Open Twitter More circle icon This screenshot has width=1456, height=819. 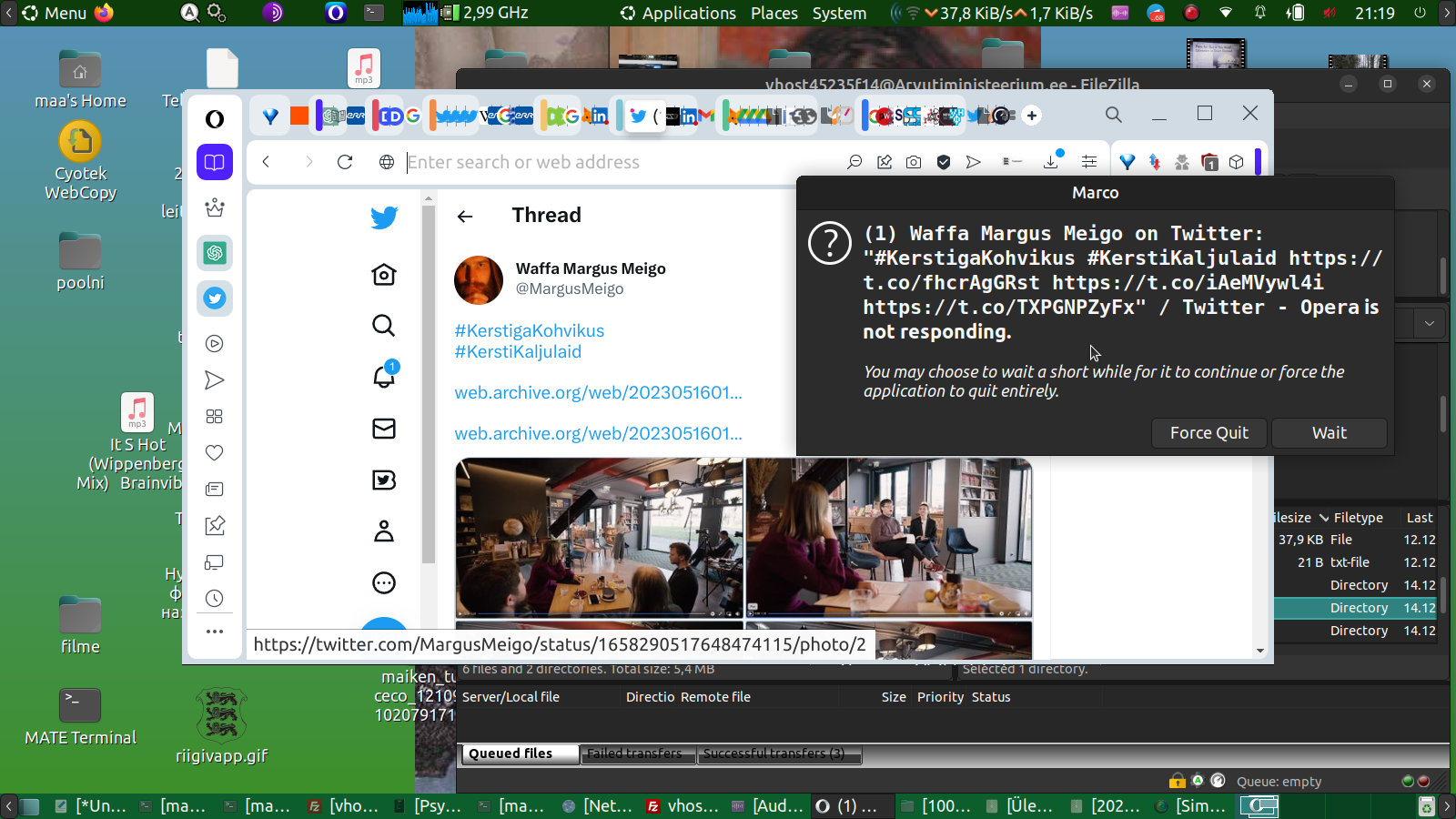coord(384,583)
